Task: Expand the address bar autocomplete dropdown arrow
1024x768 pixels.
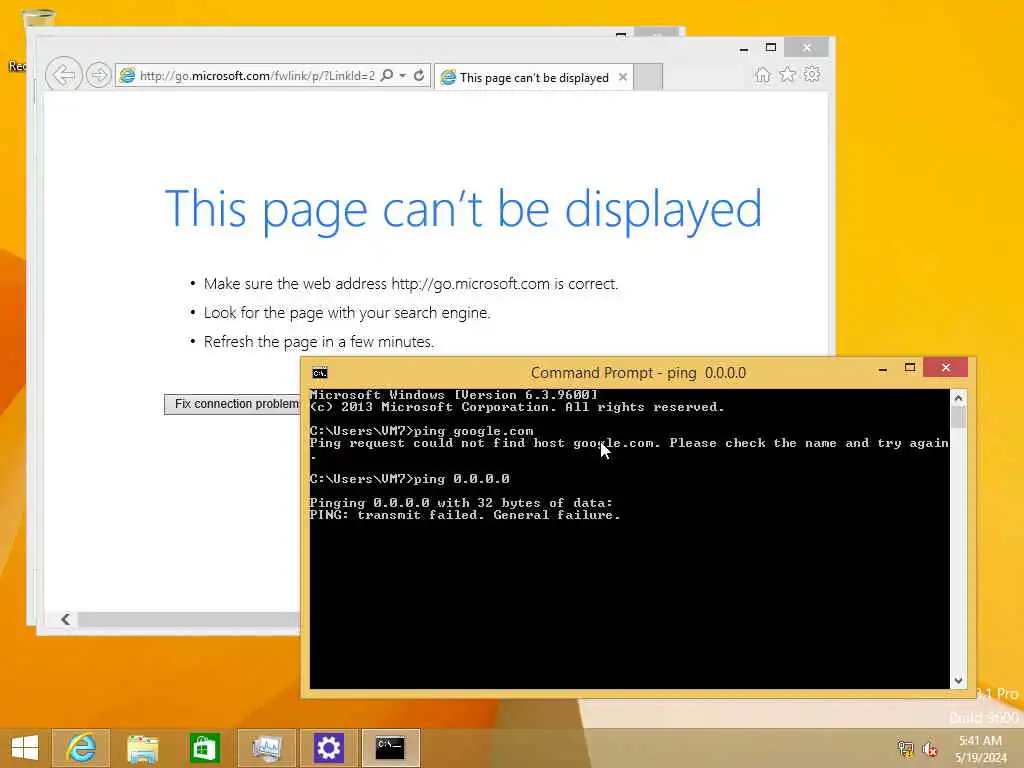Action: point(403,75)
